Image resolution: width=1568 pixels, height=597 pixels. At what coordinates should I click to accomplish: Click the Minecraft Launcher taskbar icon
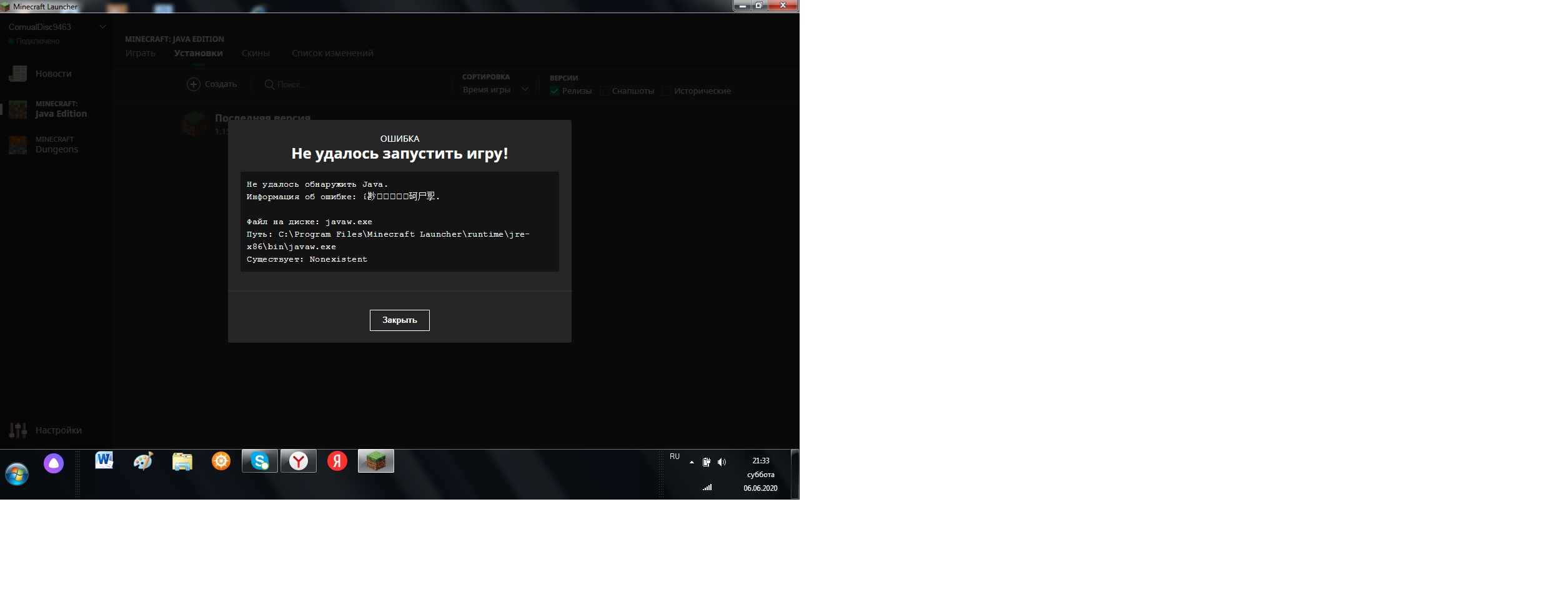click(376, 461)
